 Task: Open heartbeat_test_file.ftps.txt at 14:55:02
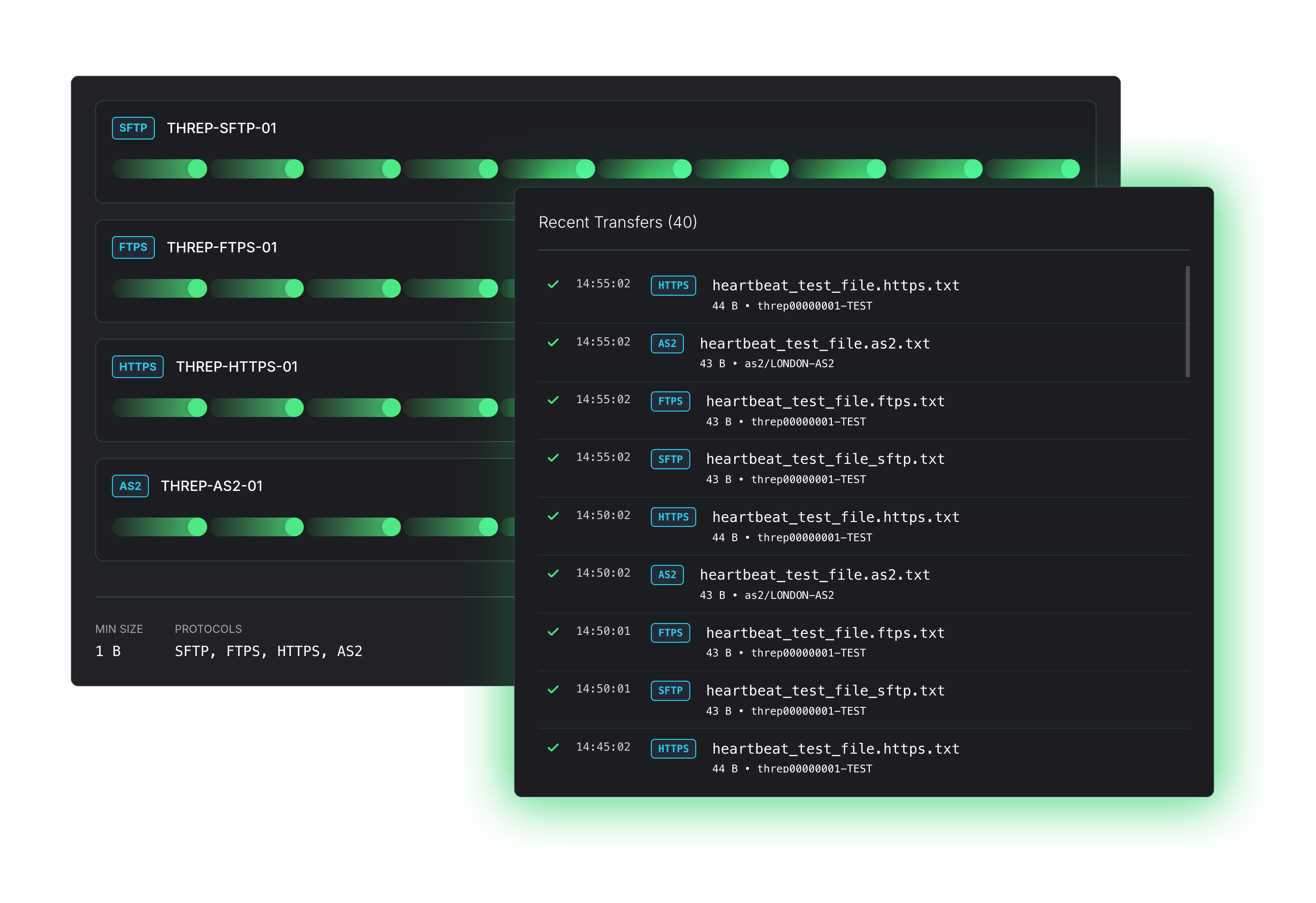(x=825, y=401)
